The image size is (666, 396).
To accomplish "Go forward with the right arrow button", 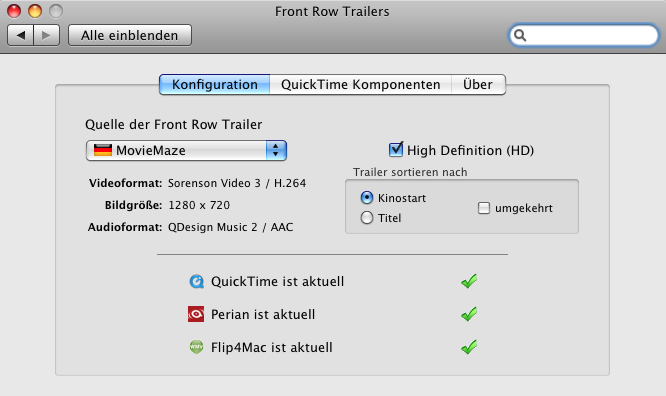I will (46, 35).
